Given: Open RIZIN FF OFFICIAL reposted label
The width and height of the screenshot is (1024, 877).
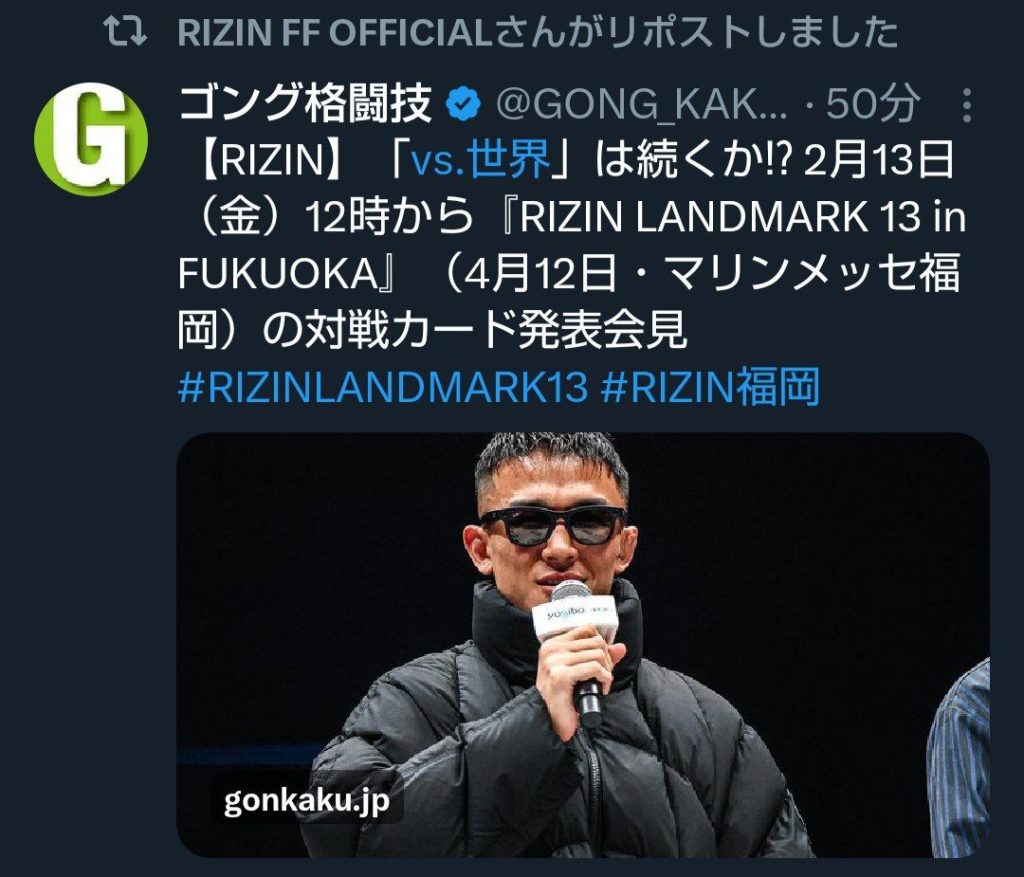Looking at the screenshot, I should 537,32.
